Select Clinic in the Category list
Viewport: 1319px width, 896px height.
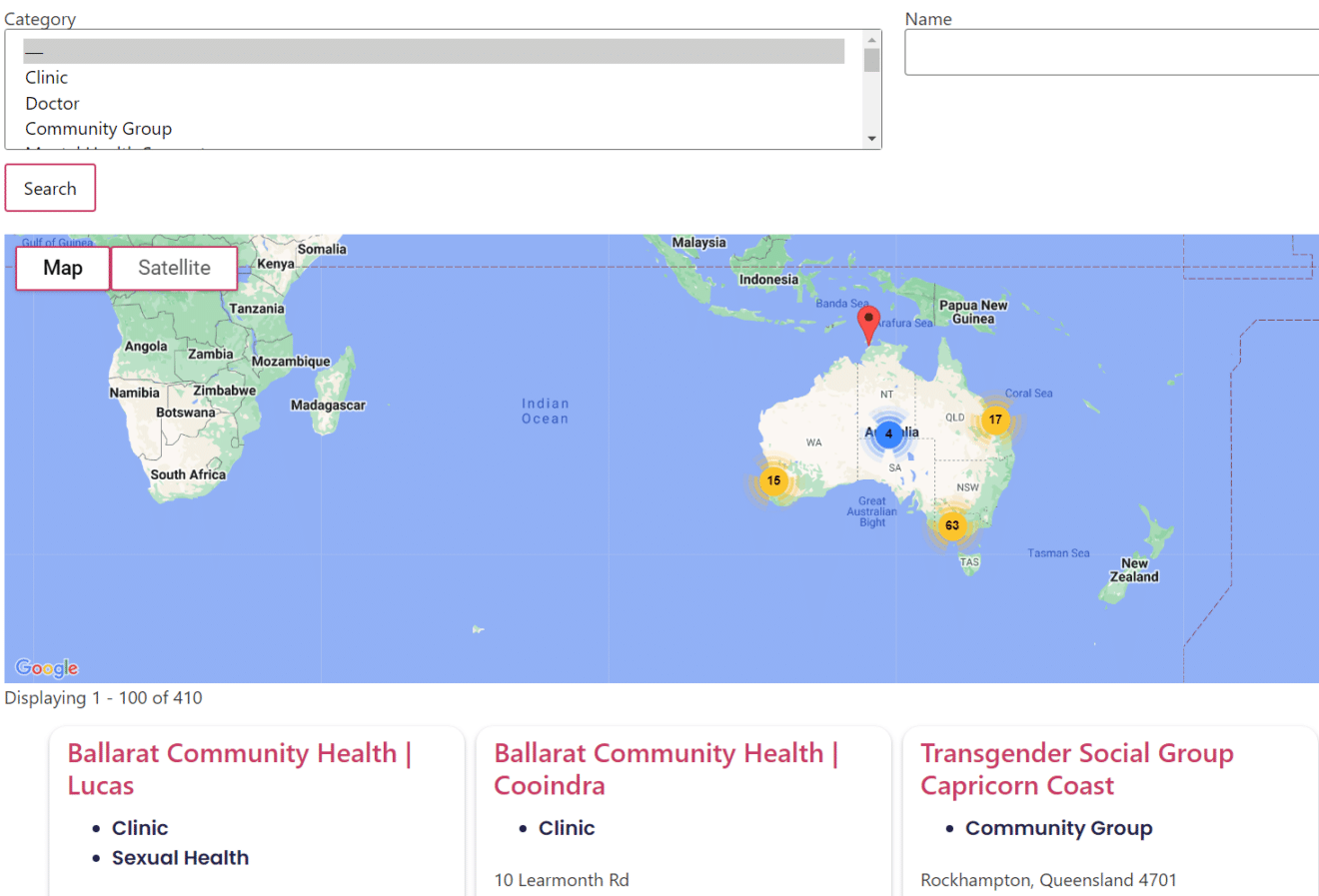tap(46, 77)
